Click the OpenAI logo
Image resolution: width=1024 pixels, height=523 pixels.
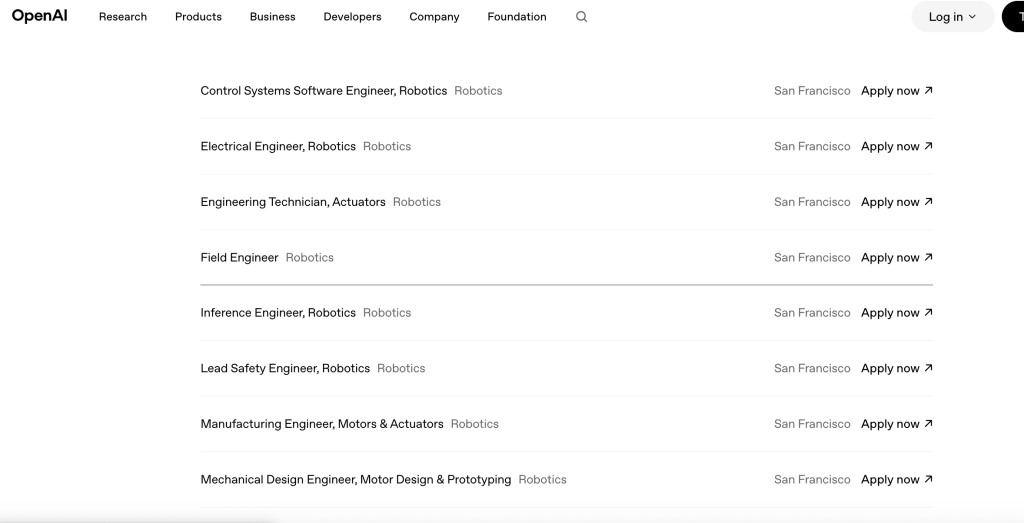pyautogui.click(x=39, y=16)
